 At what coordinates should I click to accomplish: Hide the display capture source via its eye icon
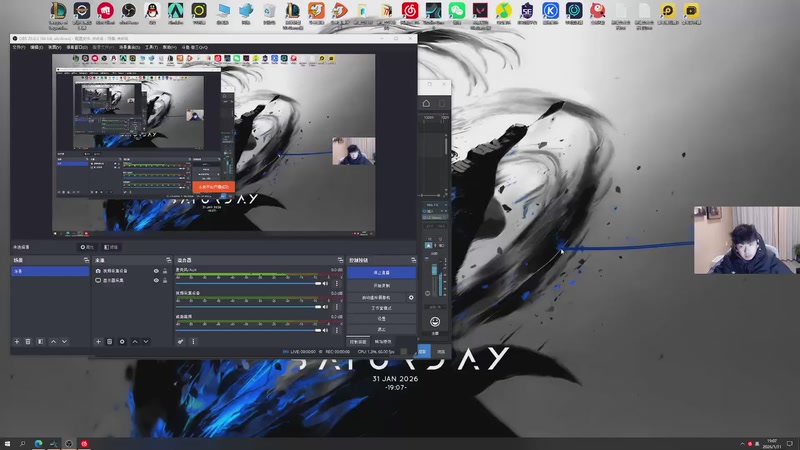point(156,280)
